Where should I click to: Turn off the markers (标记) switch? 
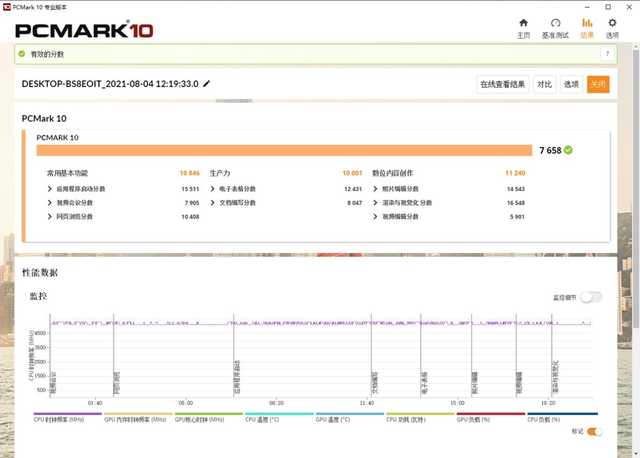click(593, 431)
